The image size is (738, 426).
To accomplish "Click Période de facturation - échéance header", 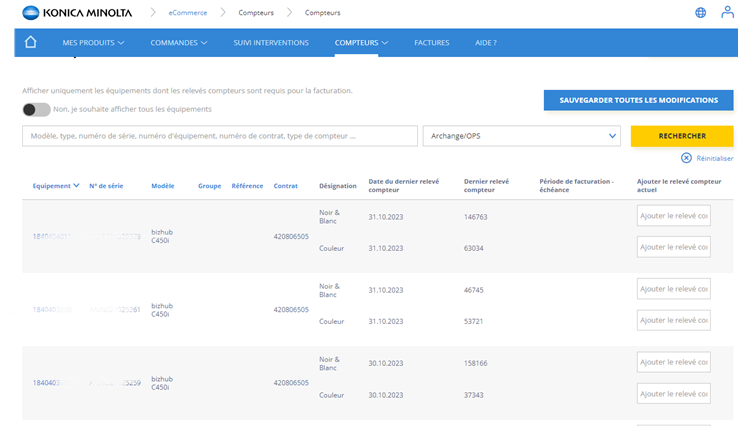I will pyautogui.click(x=577, y=185).
